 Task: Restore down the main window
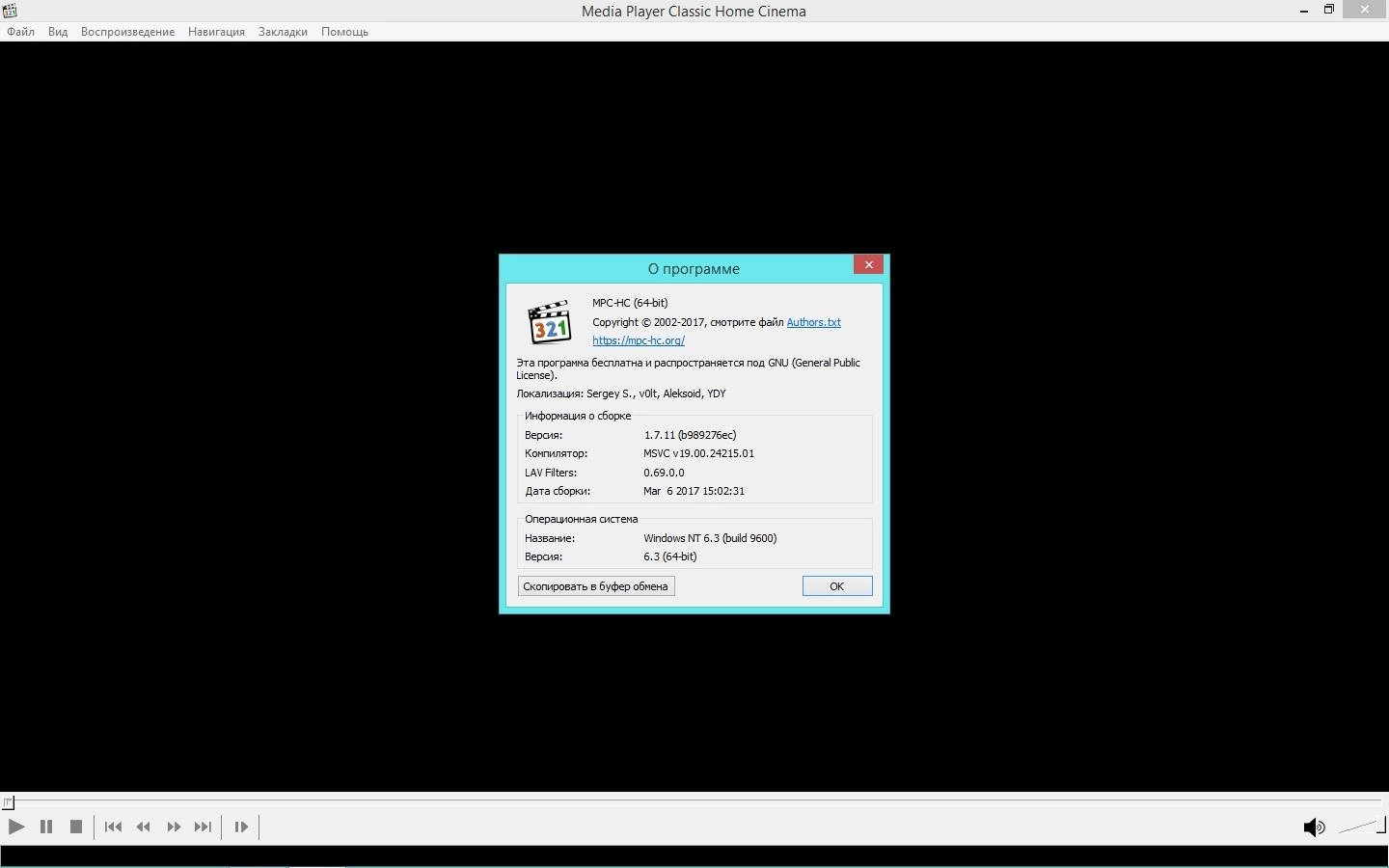click(x=1329, y=10)
